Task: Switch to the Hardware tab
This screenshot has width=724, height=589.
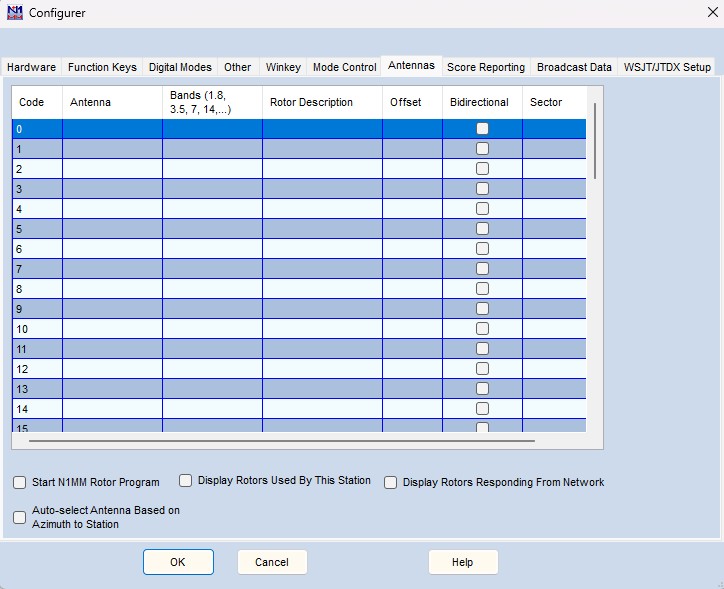Action: tap(31, 67)
